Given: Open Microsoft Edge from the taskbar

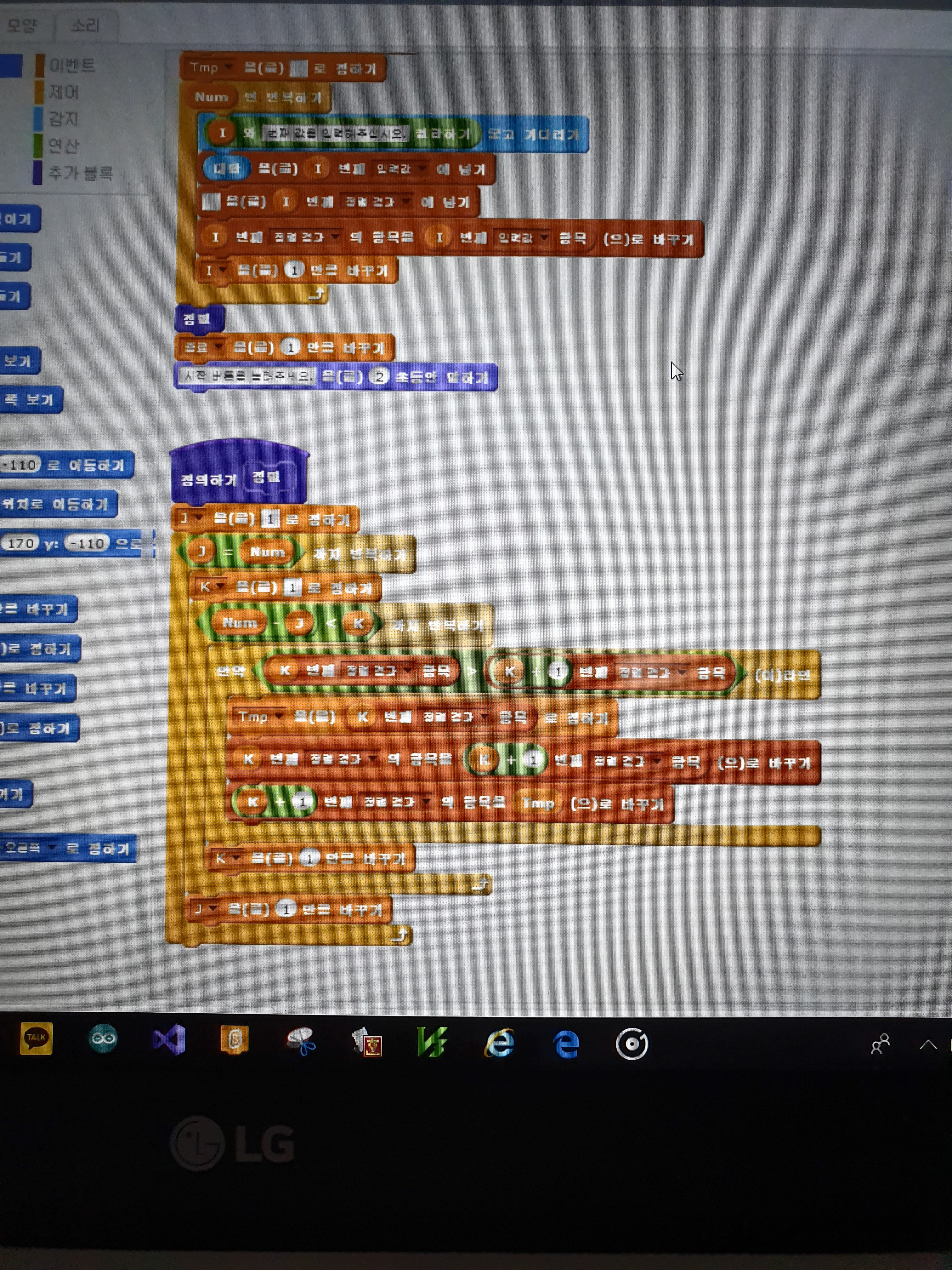Looking at the screenshot, I should pyautogui.click(x=566, y=1043).
